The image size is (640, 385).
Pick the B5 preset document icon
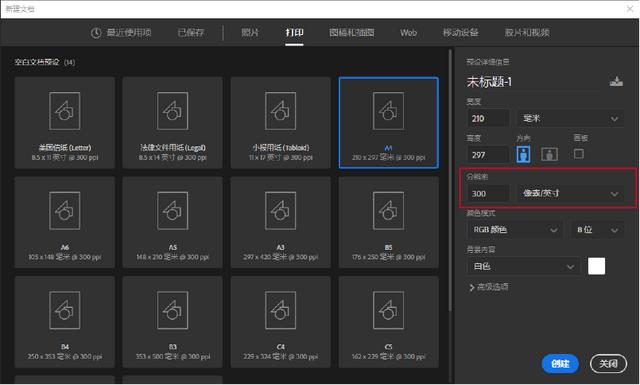(x=388, y=211)
